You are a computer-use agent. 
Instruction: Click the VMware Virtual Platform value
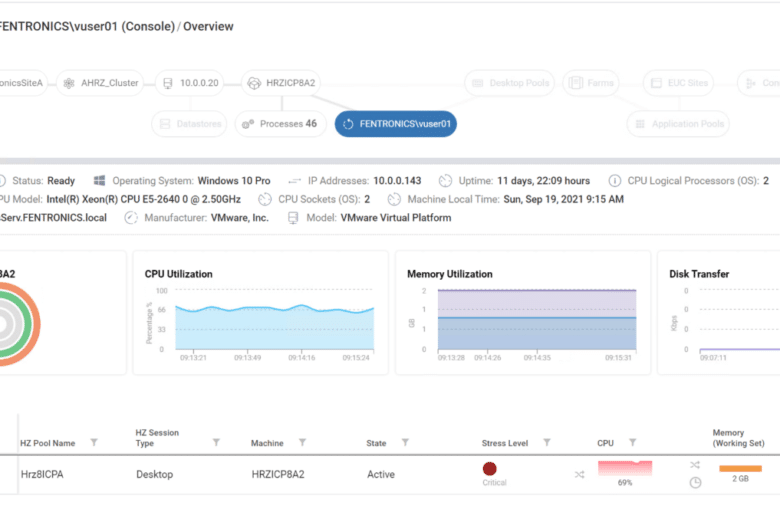pos(396,218)
